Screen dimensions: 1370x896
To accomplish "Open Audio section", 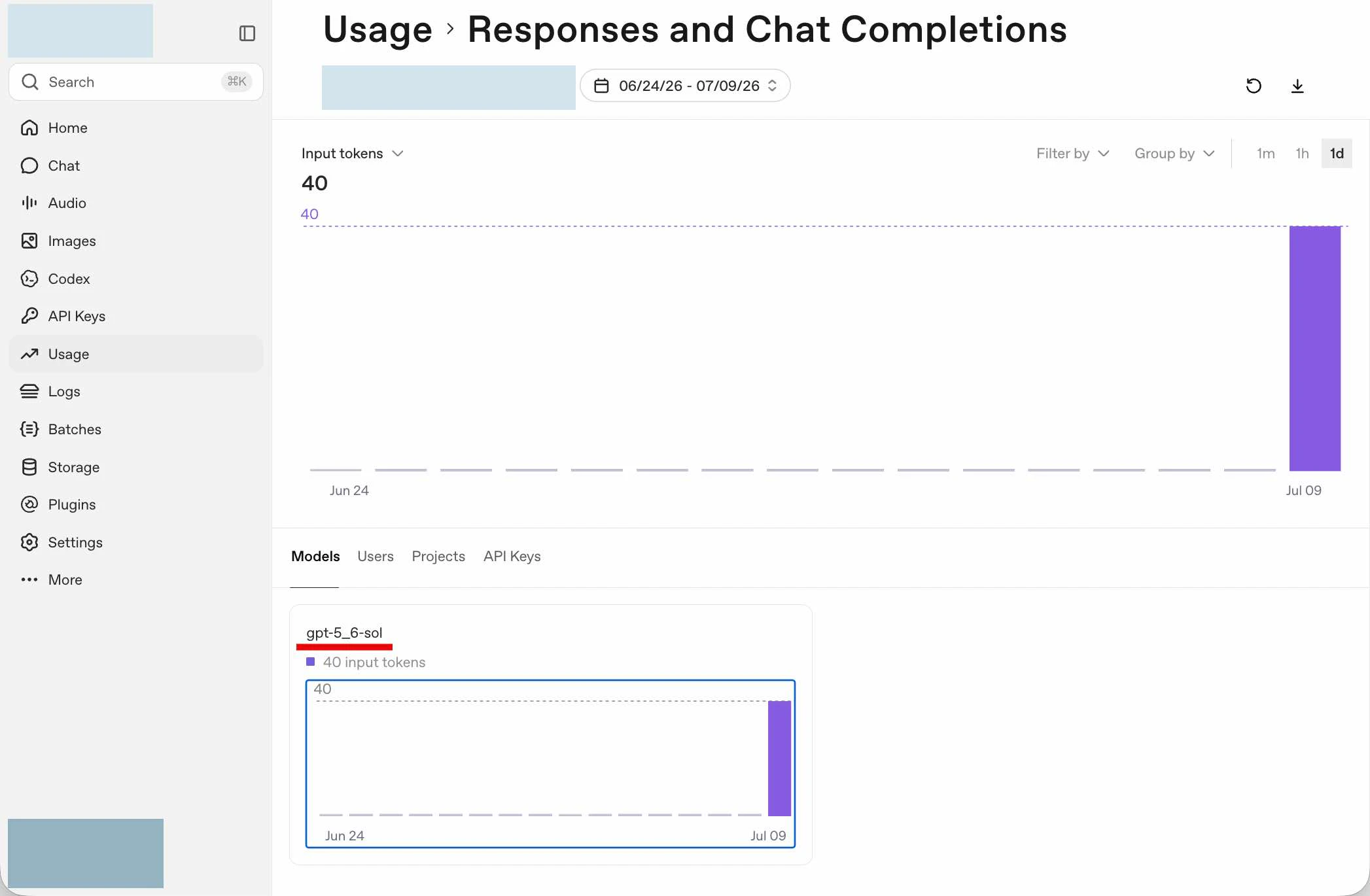I will (x=136, y=203).
